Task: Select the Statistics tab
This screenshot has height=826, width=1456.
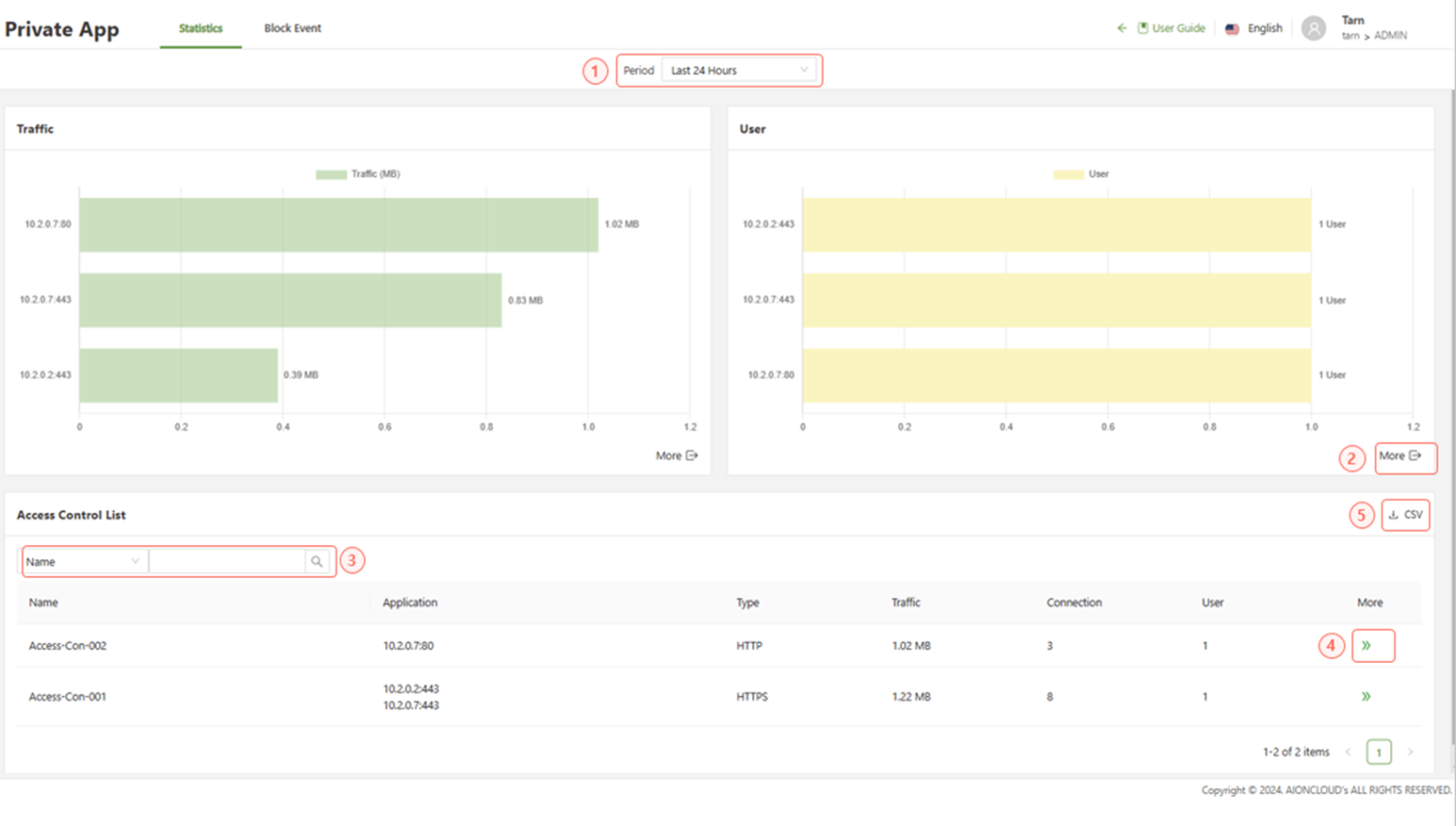Action: pos(200,29)
